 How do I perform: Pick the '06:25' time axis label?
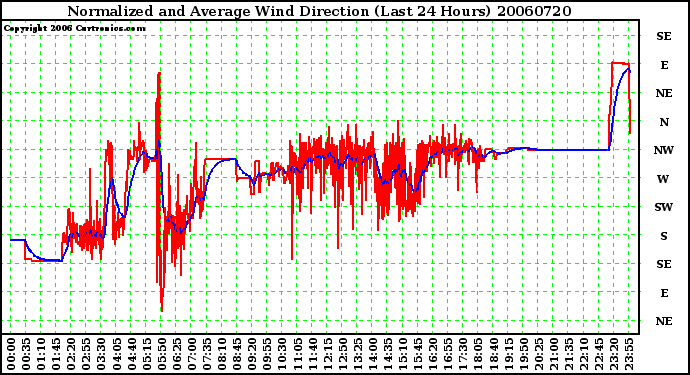point(176,354)
